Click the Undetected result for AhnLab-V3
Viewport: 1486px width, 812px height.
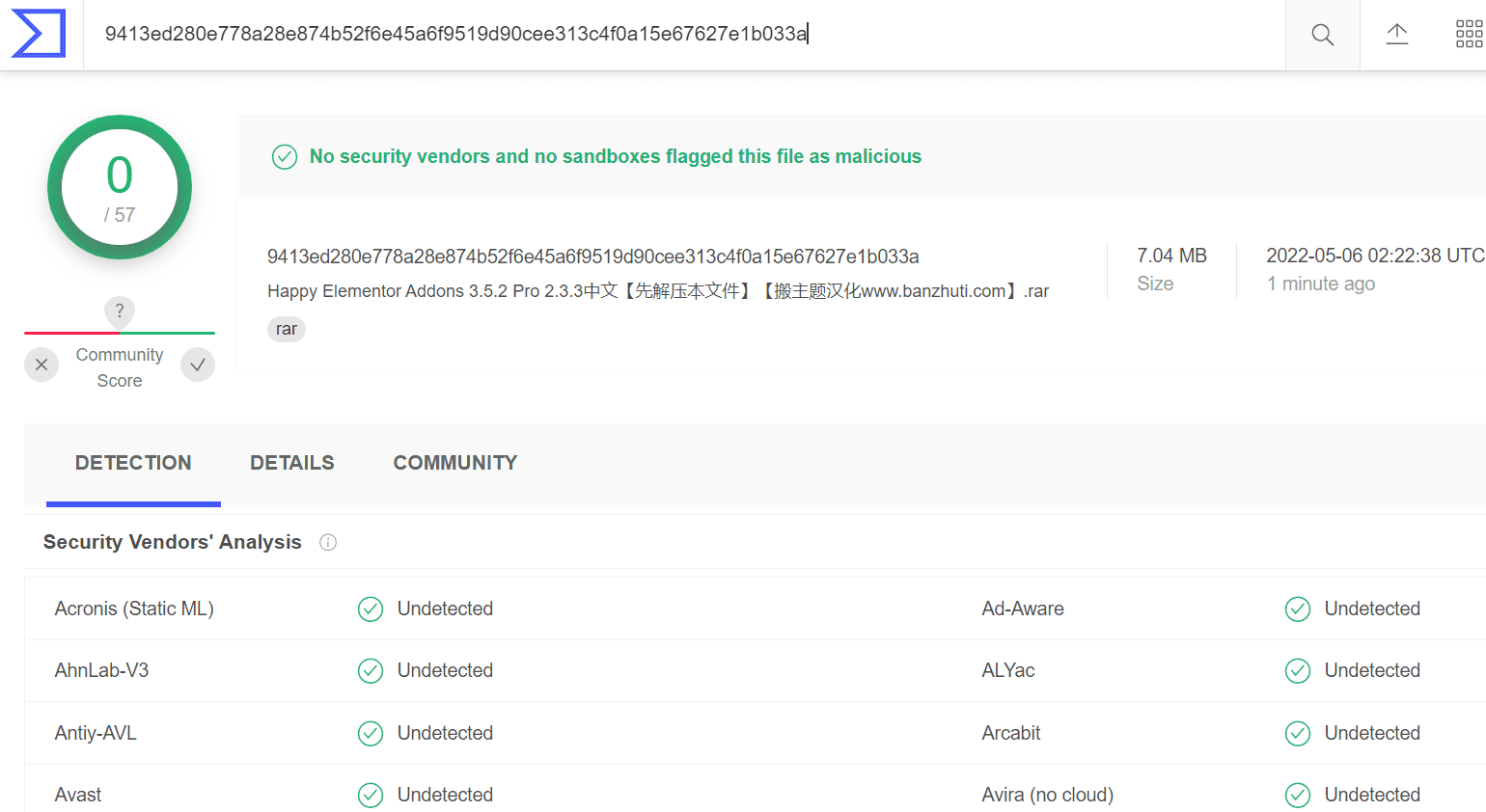click(445, 671)
